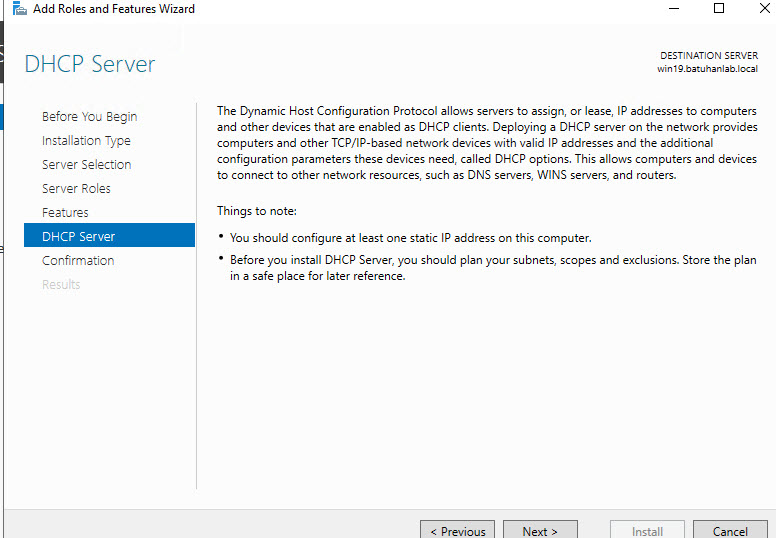Navigate to the Server Roles page
Screen dimensions: 776x538
tap(76, 189)
